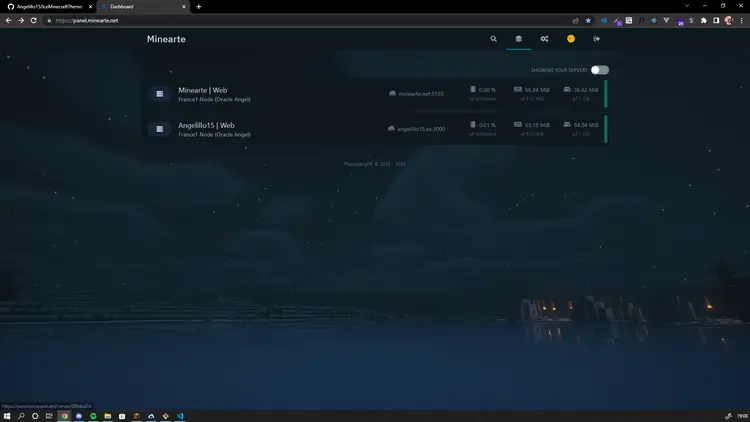Open the tab search chevron in title bar

point(687,6)
